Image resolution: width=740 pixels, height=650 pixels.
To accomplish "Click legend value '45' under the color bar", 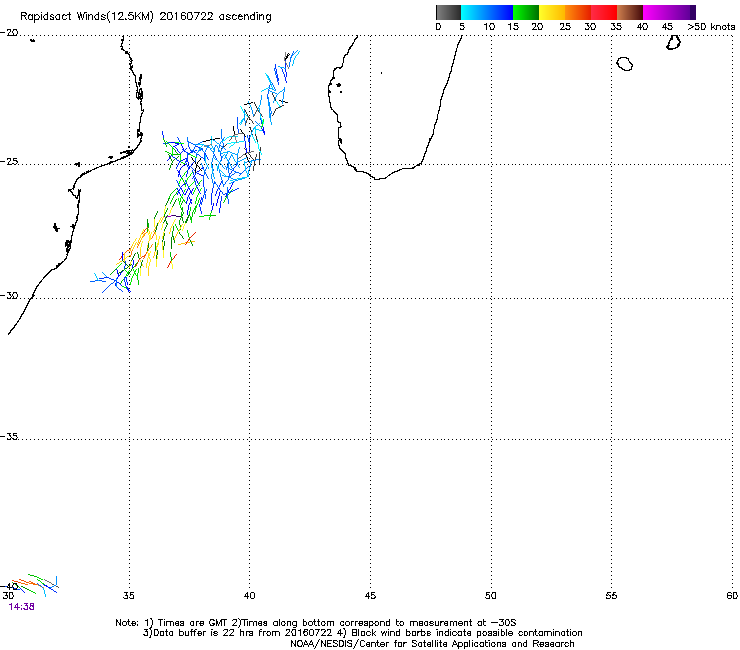I will pos(667,27).
